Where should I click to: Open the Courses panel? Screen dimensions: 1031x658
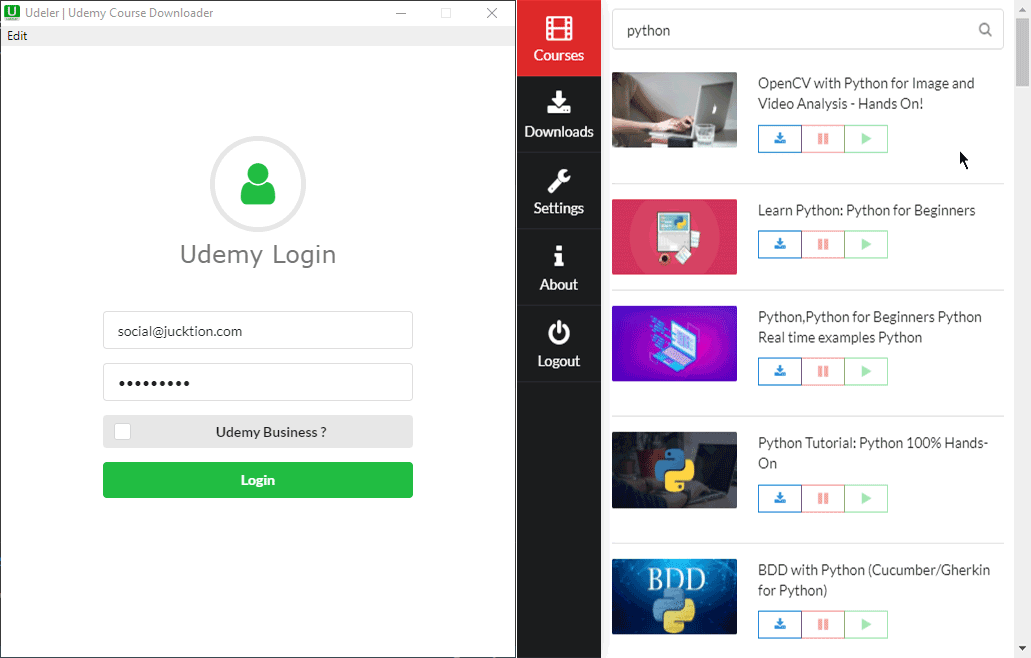pos(558,38)
